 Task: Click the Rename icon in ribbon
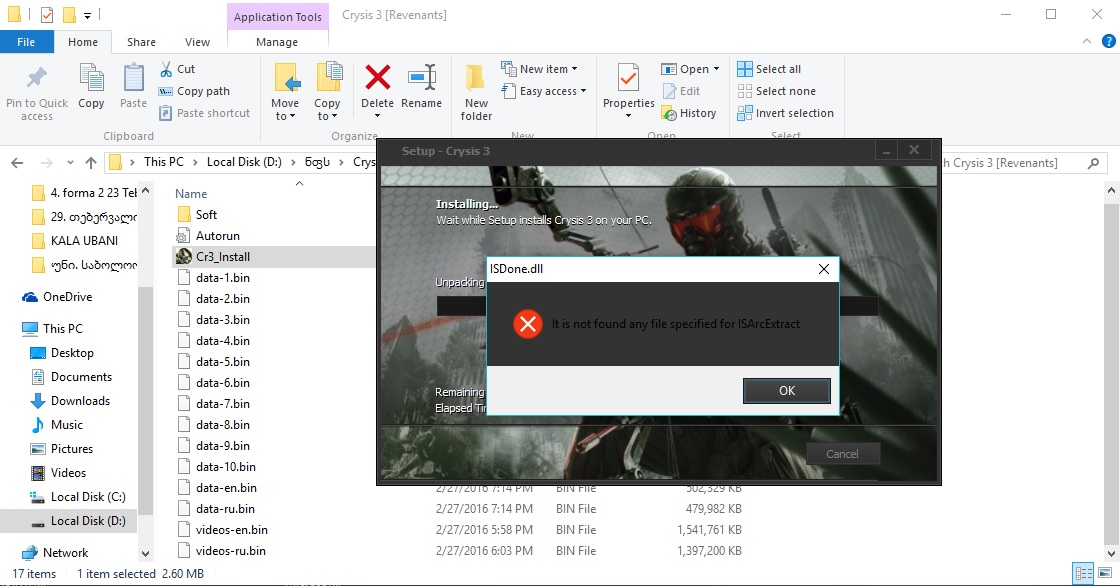click(421, 80)
